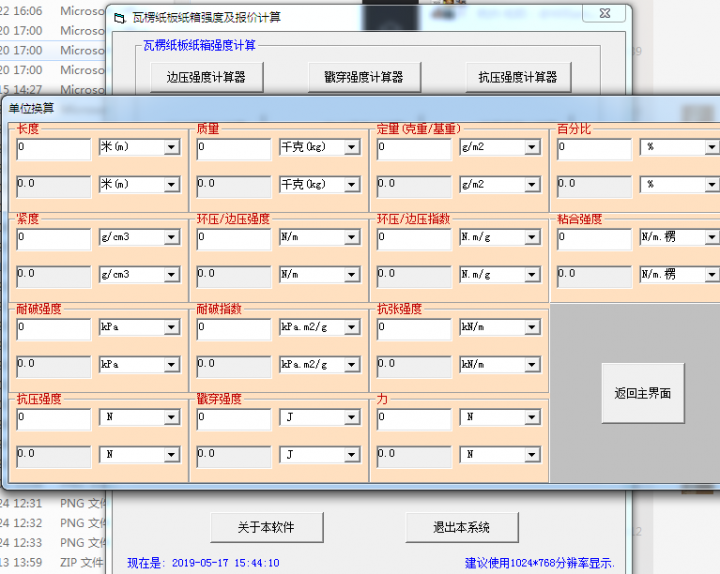Click the 退出本系统 button

pyautogui.click(x=461, y=527)
